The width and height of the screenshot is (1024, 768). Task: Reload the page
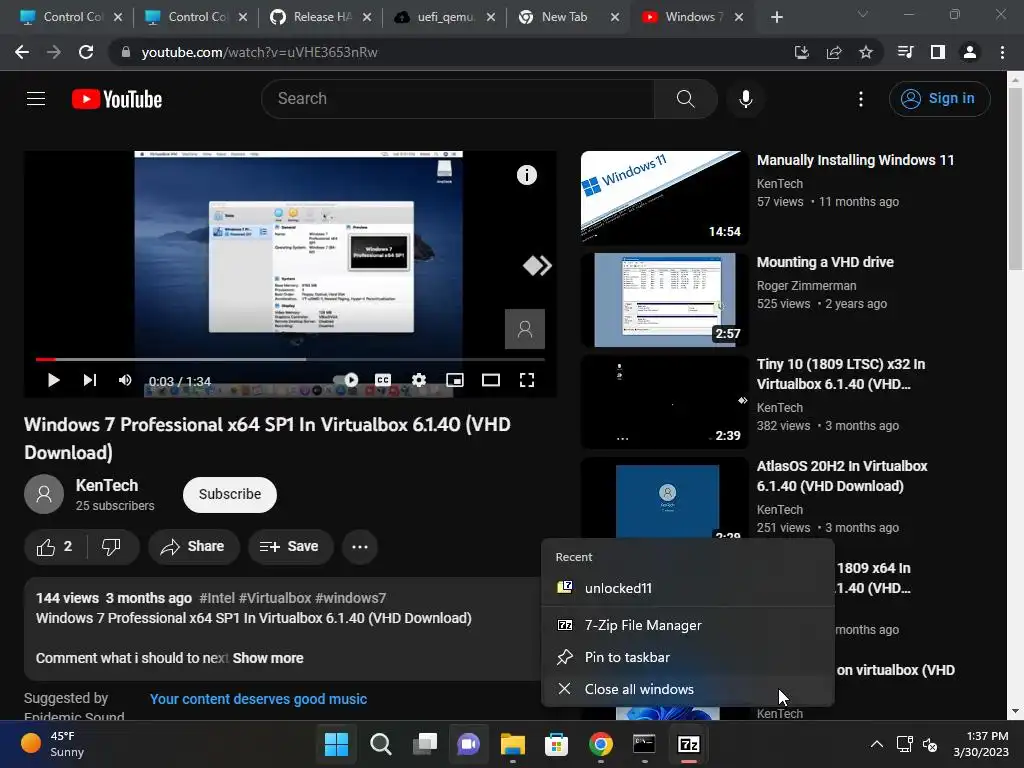(86, 52)
